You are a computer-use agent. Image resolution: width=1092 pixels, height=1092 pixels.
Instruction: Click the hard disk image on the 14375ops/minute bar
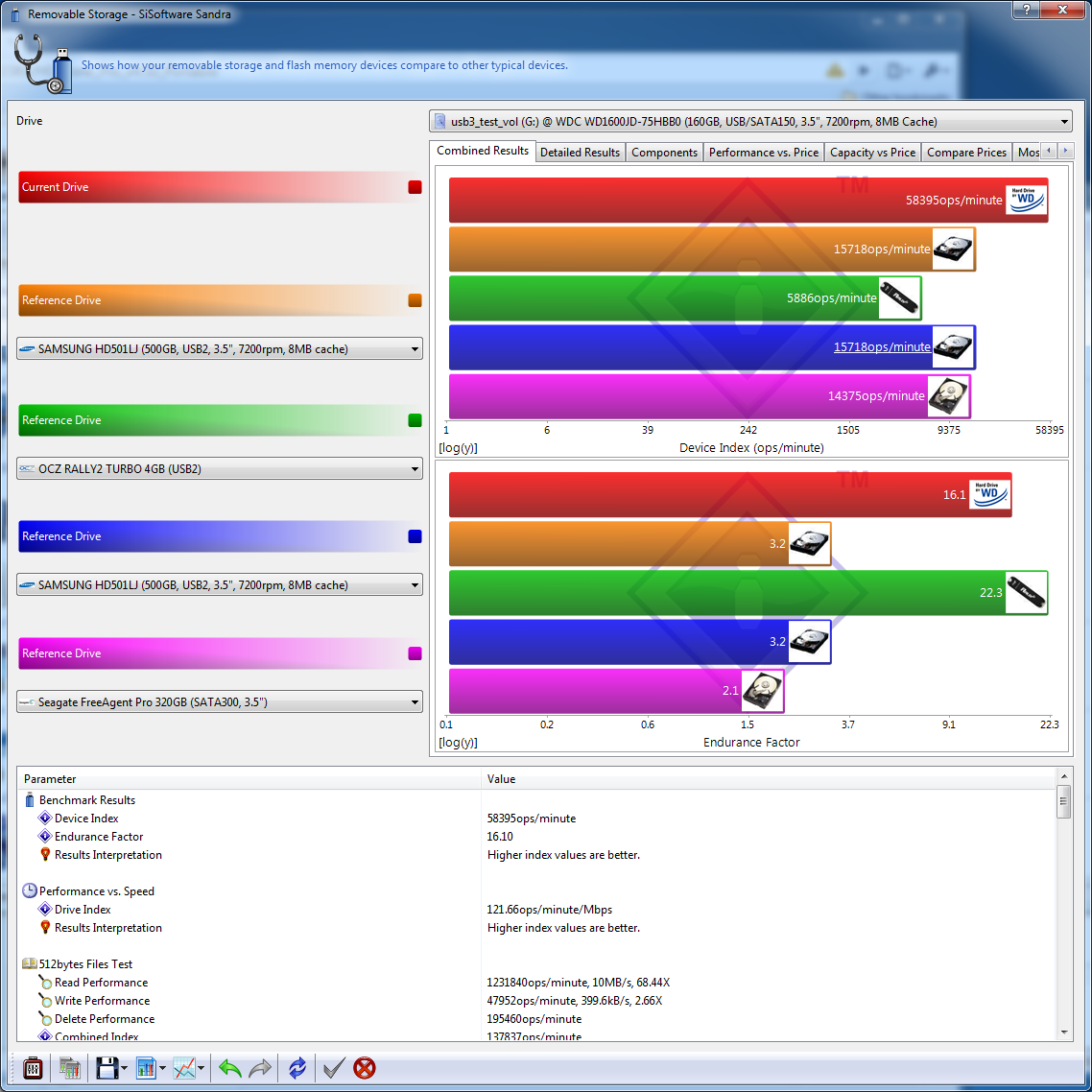(x=948, y=396)
